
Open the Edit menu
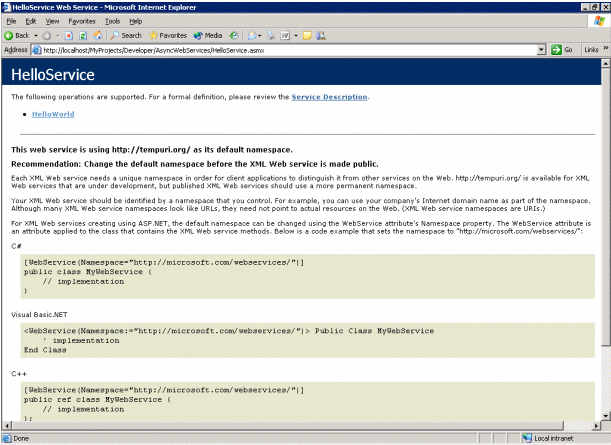coord(31,21)
